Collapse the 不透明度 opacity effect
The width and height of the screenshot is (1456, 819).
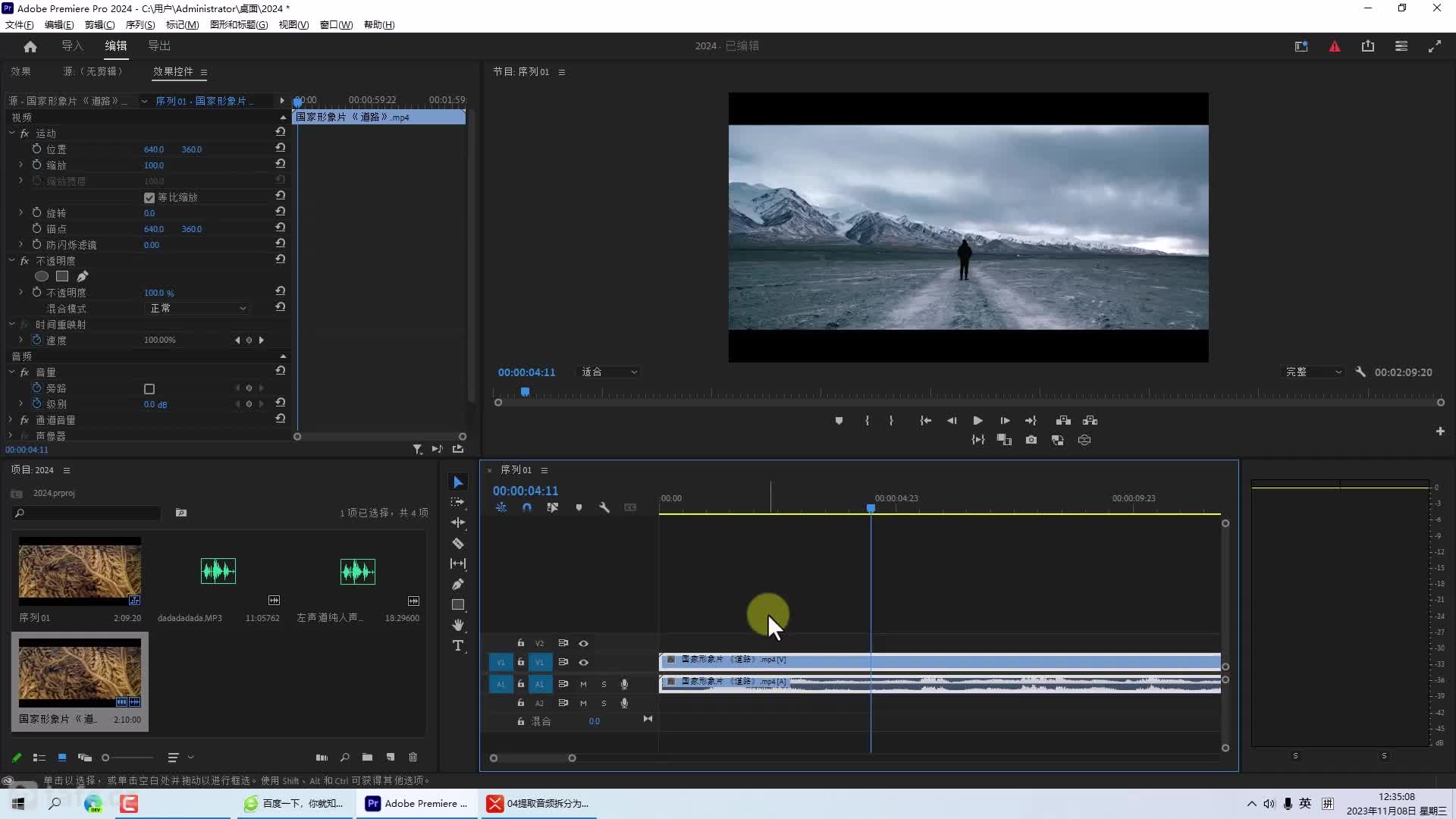point(12,260)
